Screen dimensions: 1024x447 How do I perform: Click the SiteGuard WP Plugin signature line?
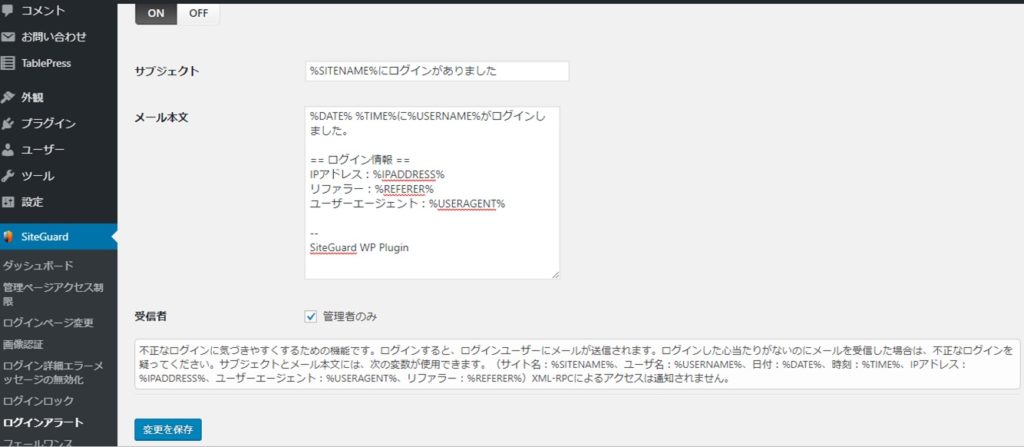359,248
